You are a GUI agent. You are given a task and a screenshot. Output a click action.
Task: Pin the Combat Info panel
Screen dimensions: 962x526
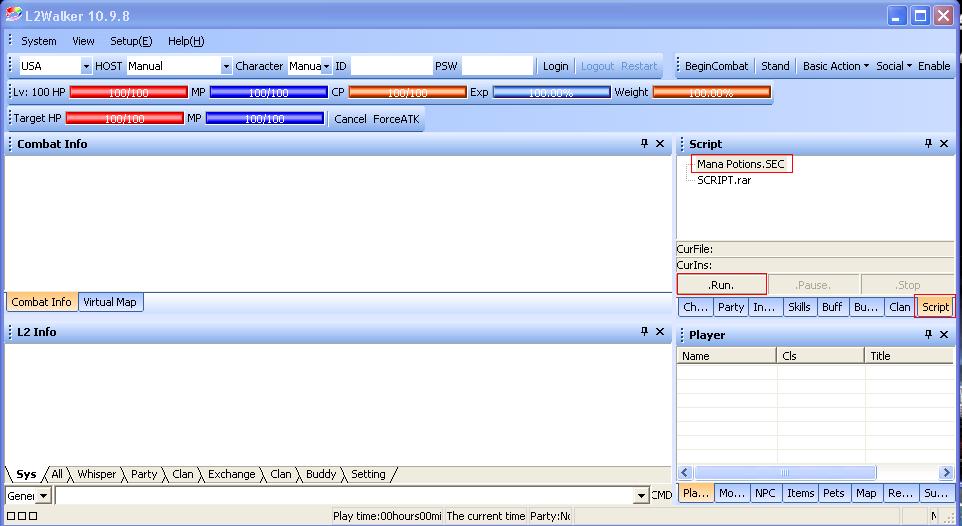(x=644, y=143)
